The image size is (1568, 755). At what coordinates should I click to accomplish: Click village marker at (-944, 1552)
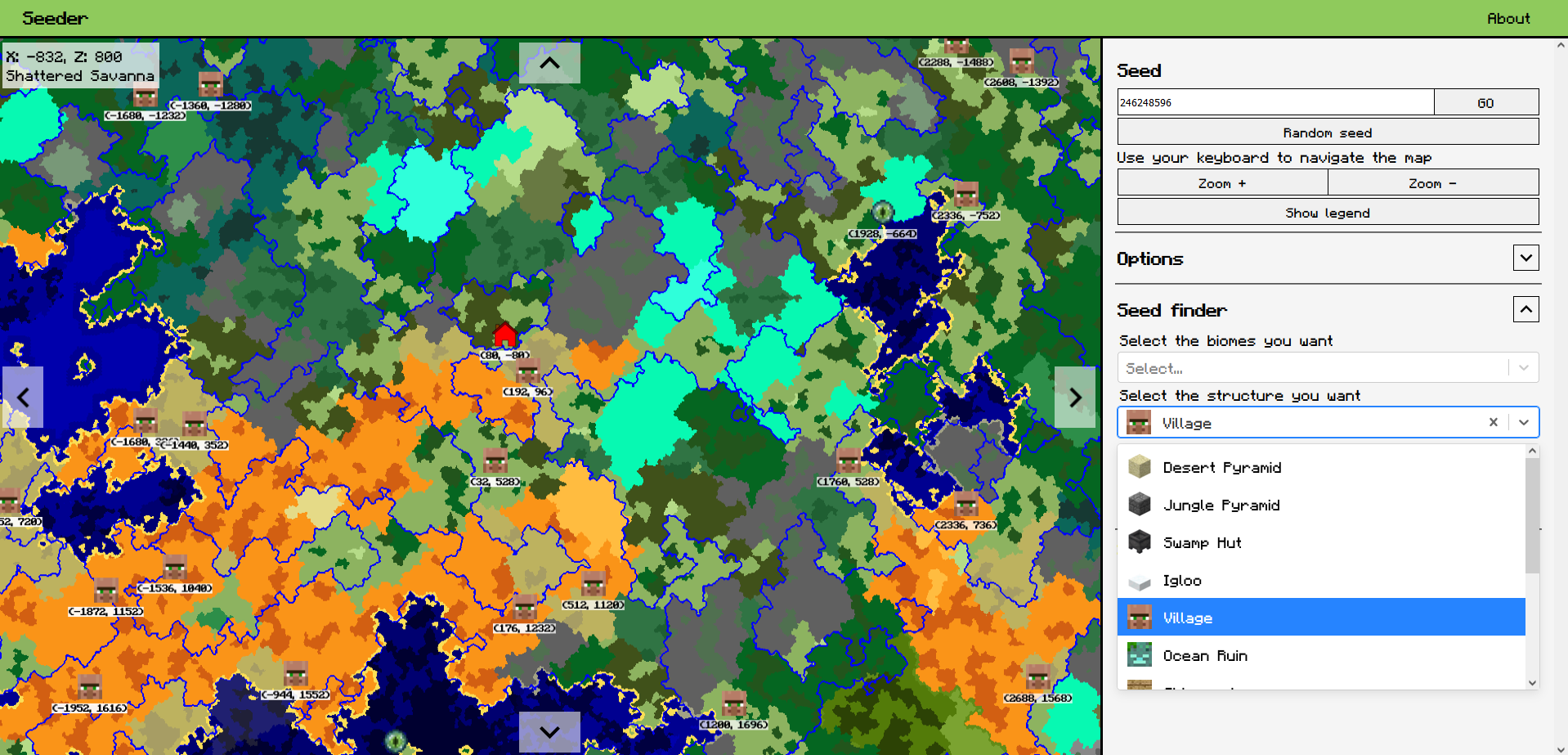(296, 674)
